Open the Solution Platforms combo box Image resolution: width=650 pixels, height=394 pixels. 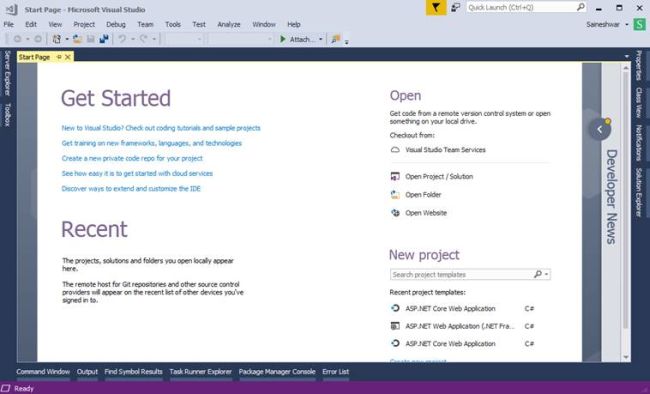coord(240,39)
